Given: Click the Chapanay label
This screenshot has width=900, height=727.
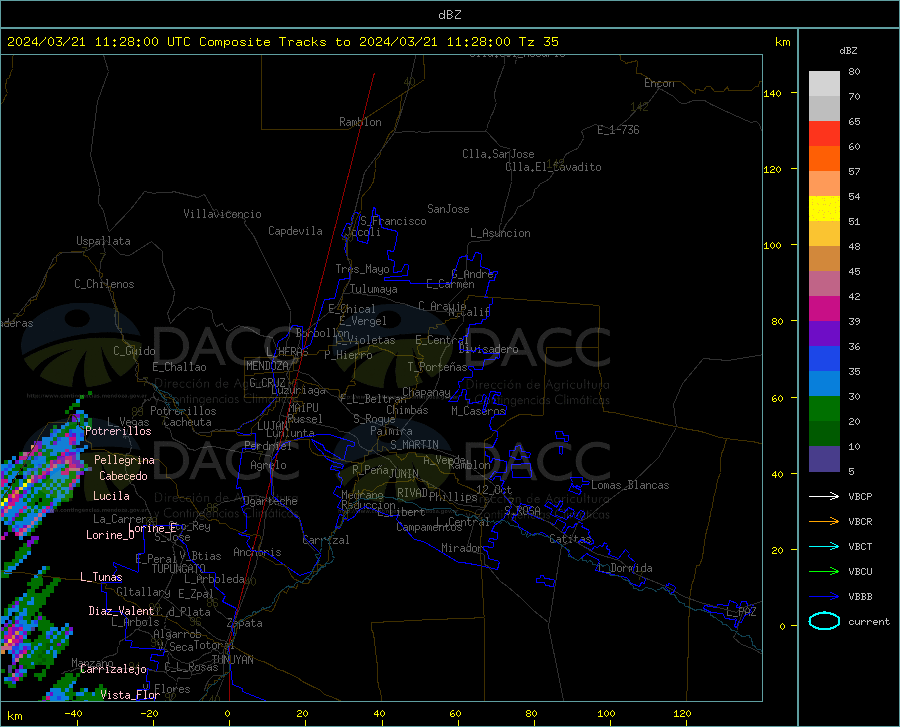Looking at the screenshot, I should [426, 392].
